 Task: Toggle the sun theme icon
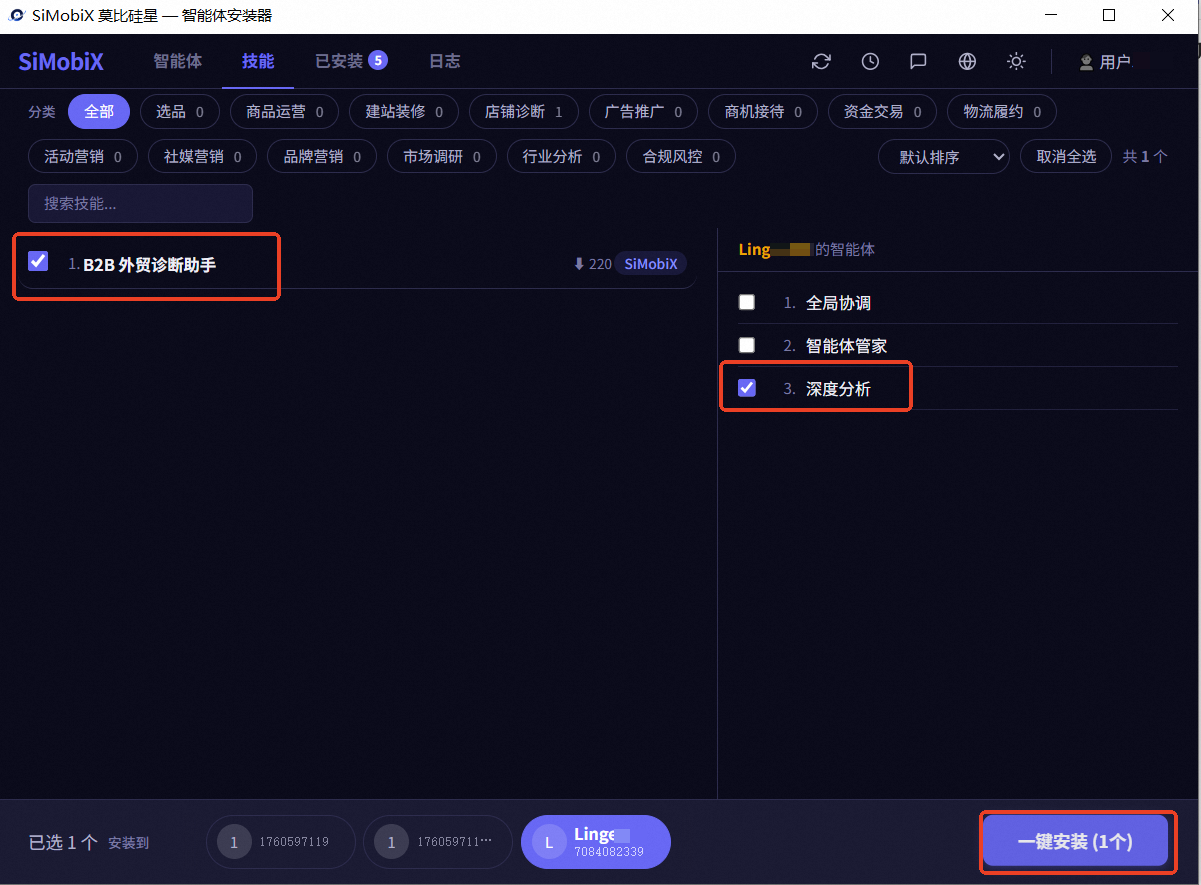pyautogui.click(x=1016, y=62)
